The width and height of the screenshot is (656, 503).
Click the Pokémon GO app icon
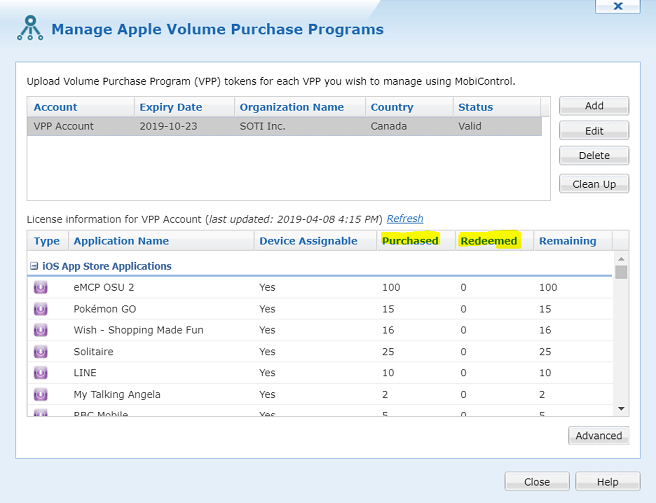click(41, 309)
